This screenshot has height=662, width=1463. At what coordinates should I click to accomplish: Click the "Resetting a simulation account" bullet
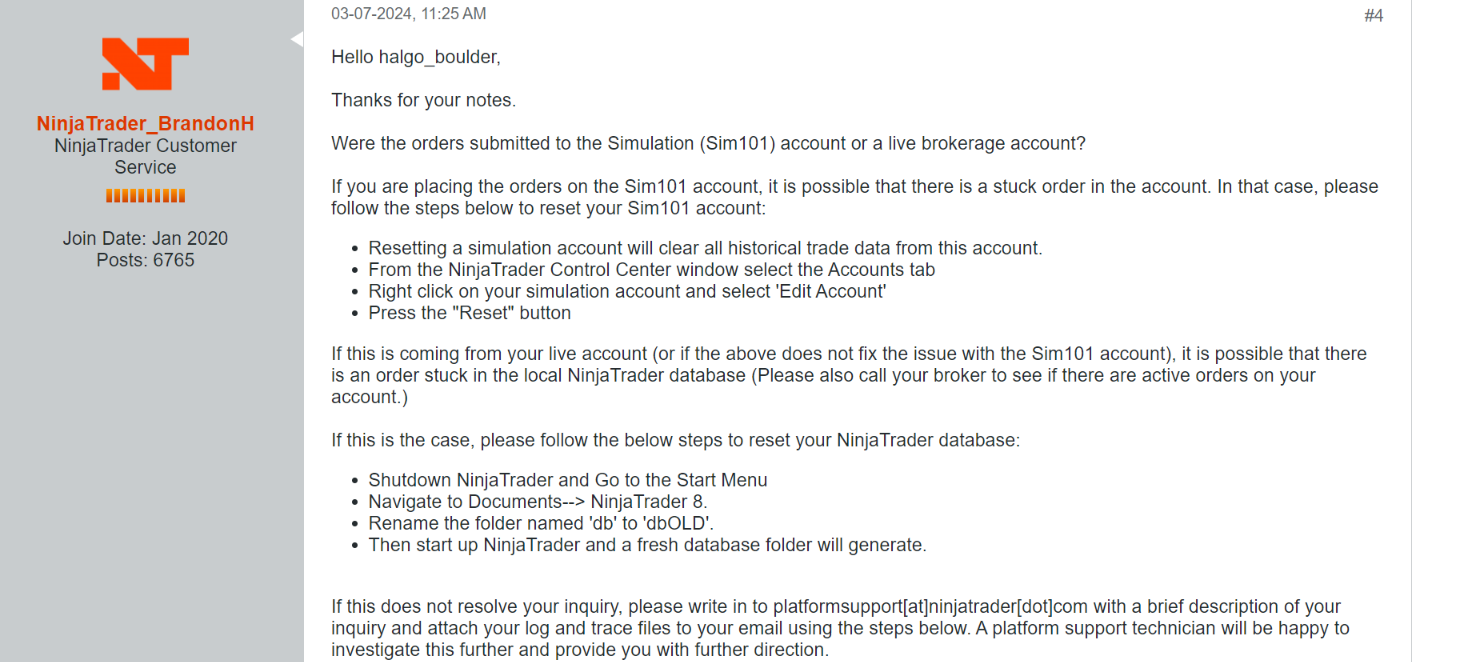tap(705, 248)
